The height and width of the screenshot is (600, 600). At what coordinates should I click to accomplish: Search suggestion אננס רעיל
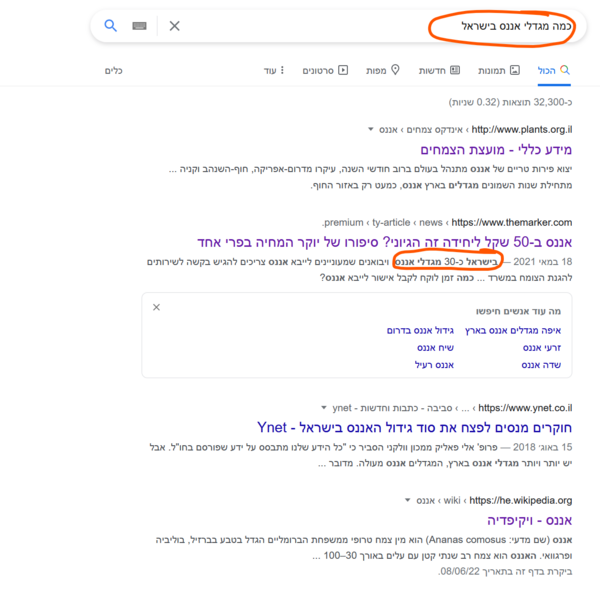pyautogui.click(x=434, y=365)
